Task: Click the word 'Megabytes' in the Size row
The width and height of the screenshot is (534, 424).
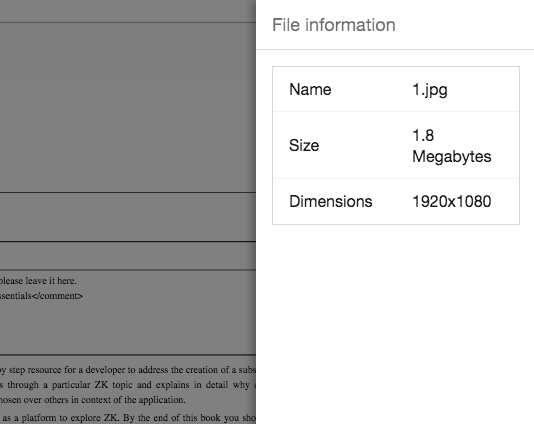Action: [452, 157]
